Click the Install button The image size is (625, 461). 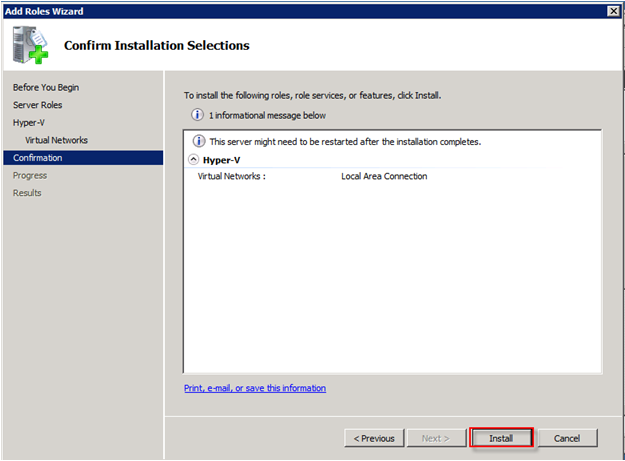click(x=501, y=438)
